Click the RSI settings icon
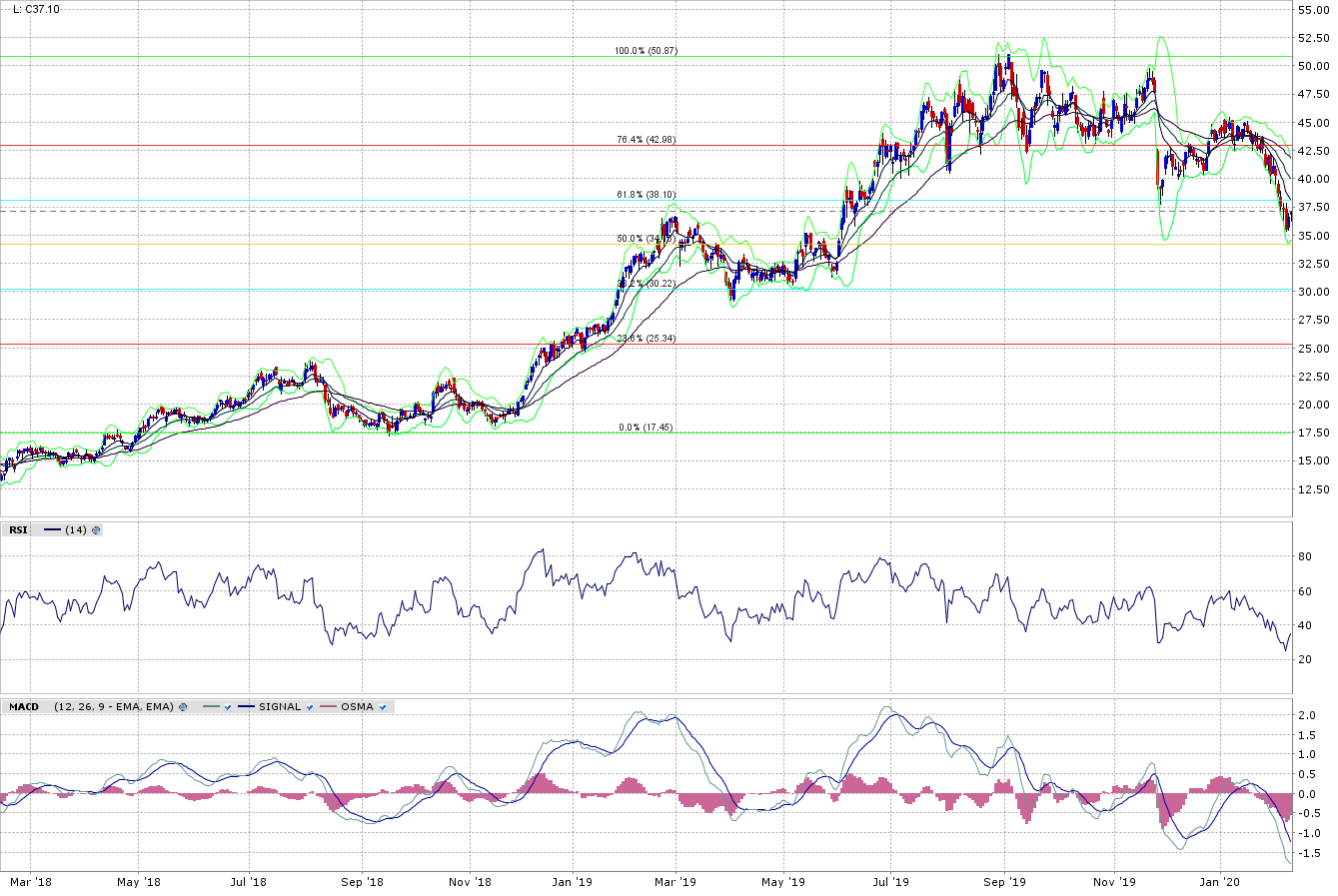This screenshot has width=1338, height=896. click(x=96, y=530)
